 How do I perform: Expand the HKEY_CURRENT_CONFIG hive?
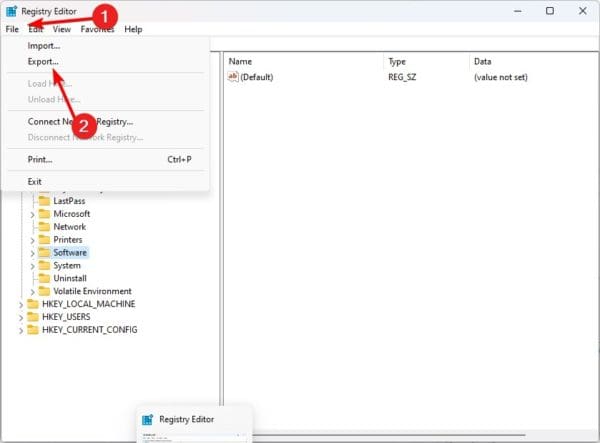tap(21, 331)
